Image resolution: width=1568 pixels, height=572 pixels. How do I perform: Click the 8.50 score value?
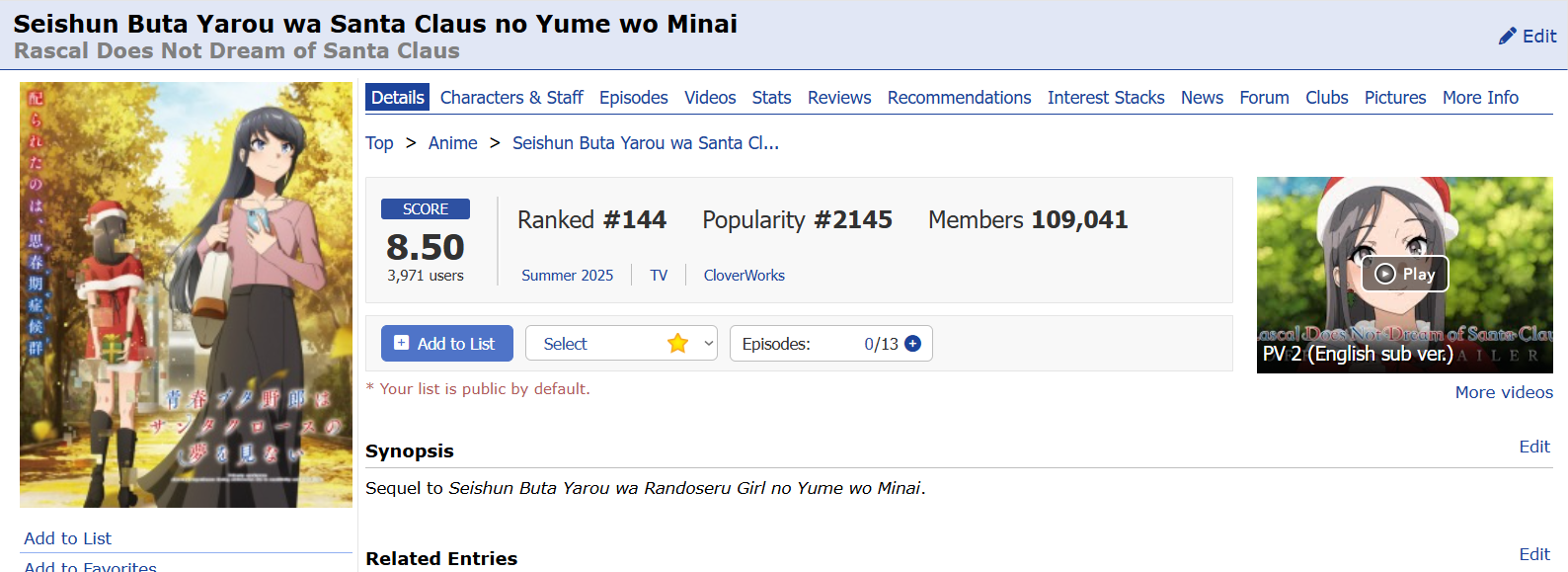pos(426,246)
